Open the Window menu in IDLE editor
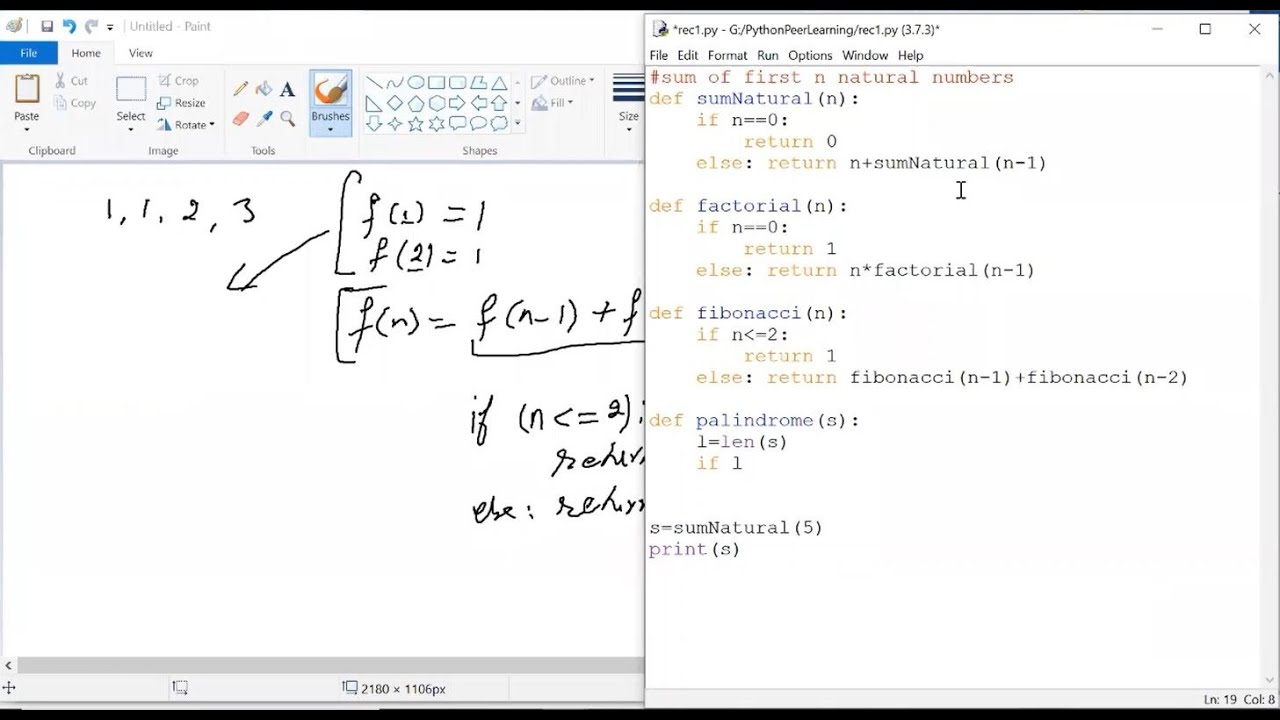Image resolution: width=1280 pixels, height=720 pixels. pos(865,55)
